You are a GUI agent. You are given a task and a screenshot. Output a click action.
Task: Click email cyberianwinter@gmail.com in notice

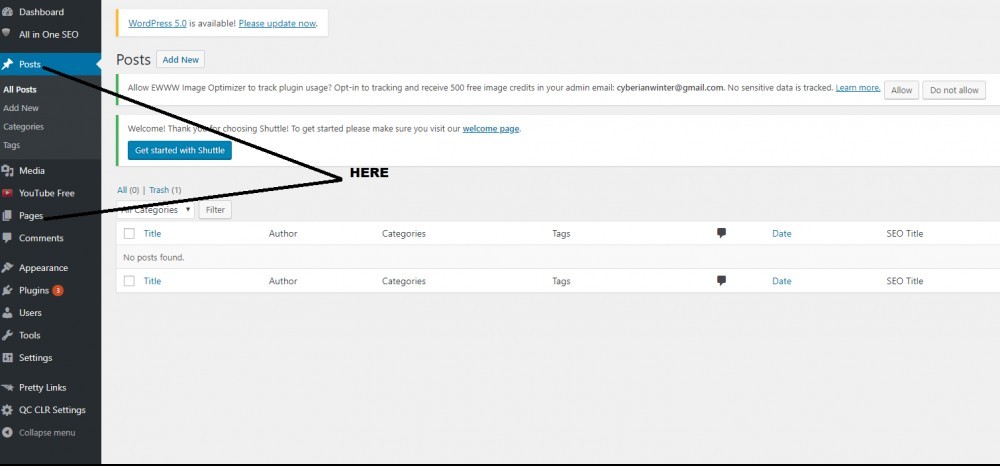point(670,87)
